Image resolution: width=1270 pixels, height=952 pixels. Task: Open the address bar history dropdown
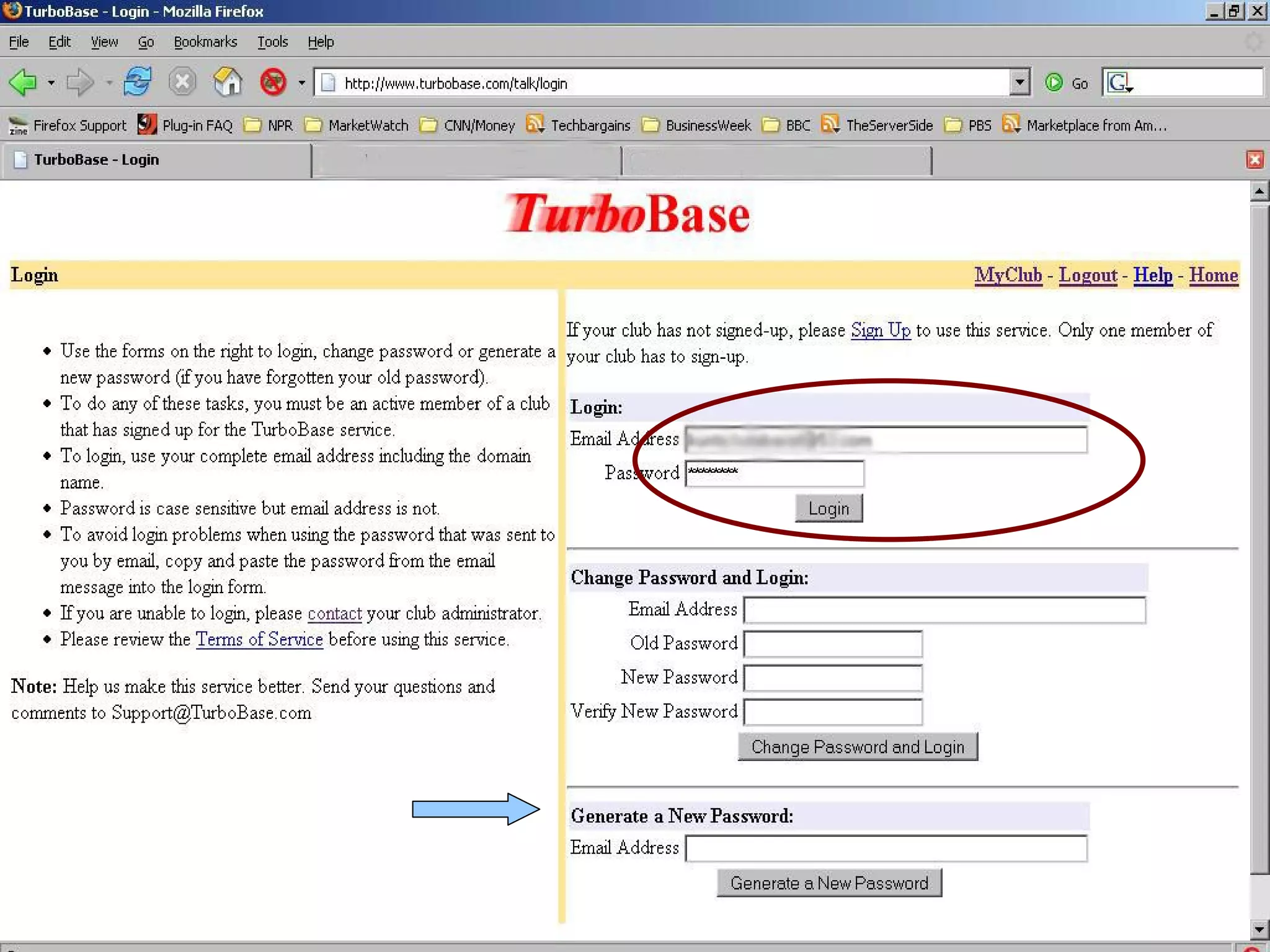pyautogui.click(x=1019, y=83)
